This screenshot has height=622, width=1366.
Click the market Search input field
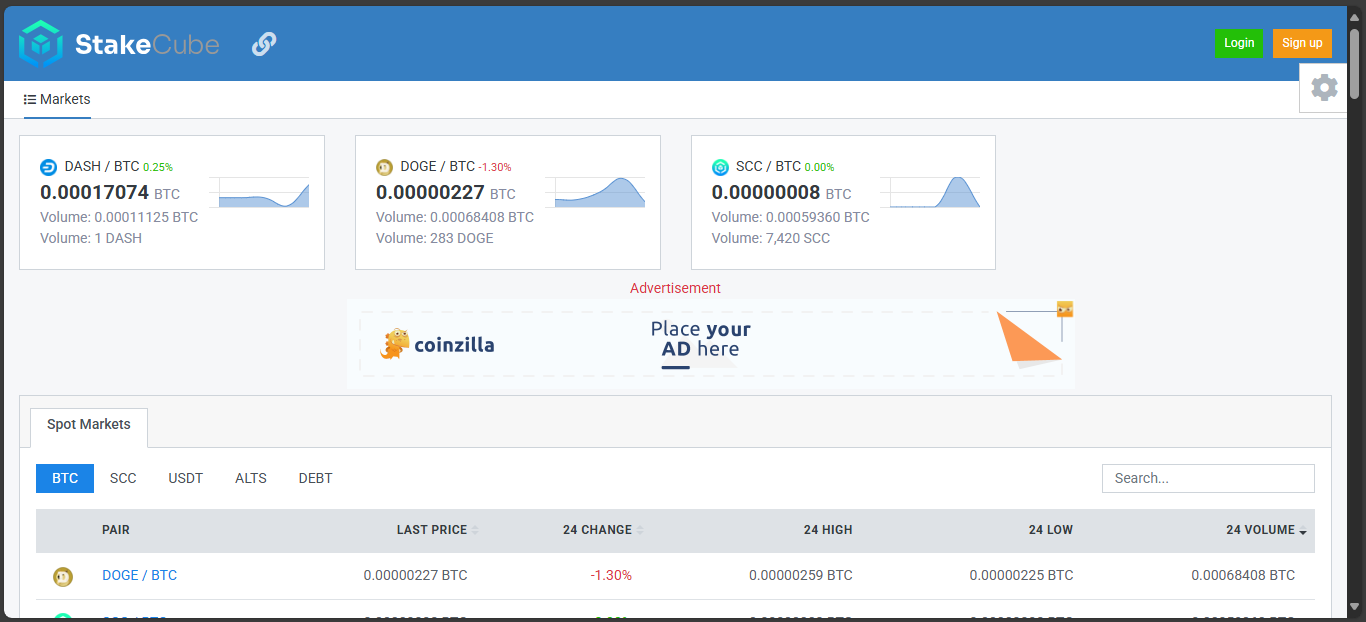pos(1207,478)
